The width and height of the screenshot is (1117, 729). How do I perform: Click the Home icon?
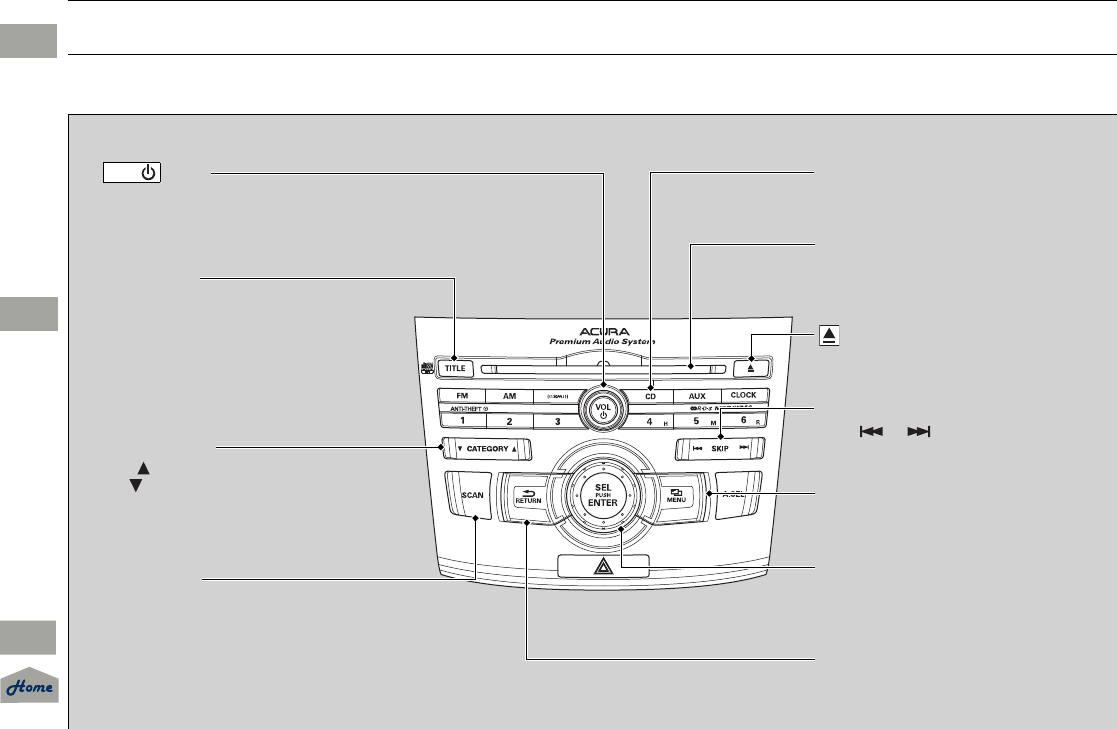click(30, 686)
